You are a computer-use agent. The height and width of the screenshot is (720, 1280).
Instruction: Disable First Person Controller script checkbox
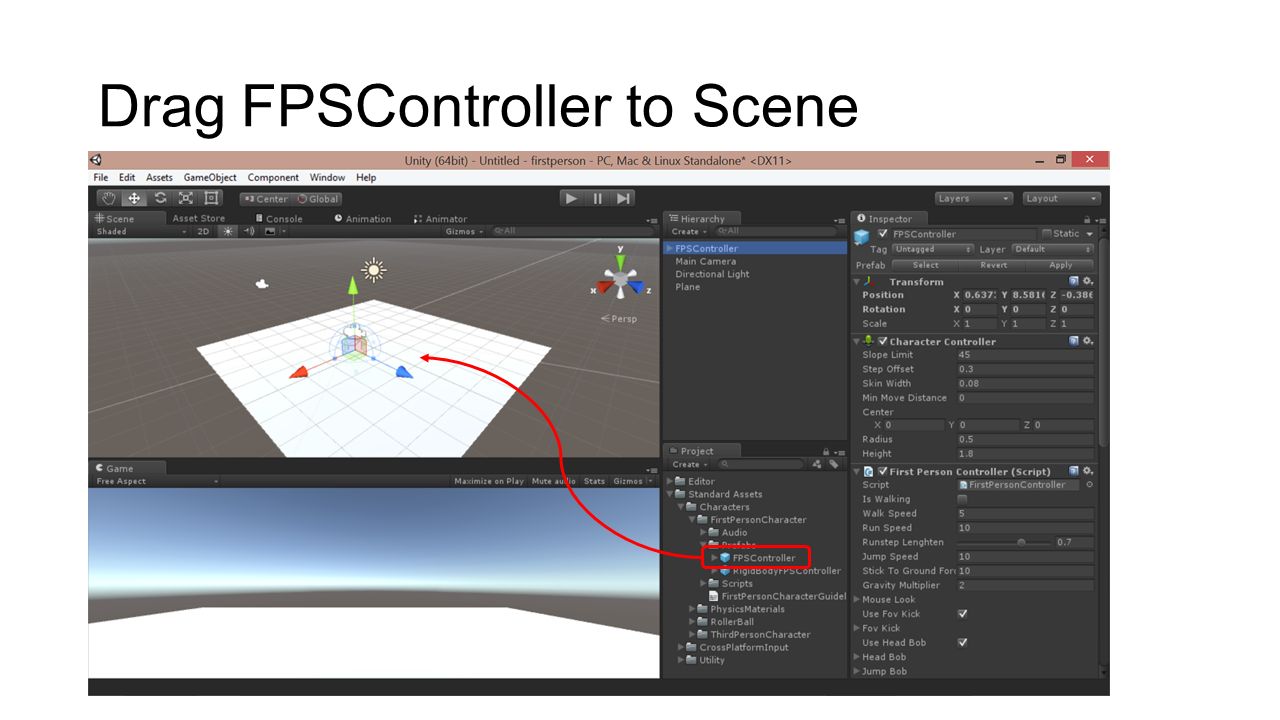coord(883,471)
